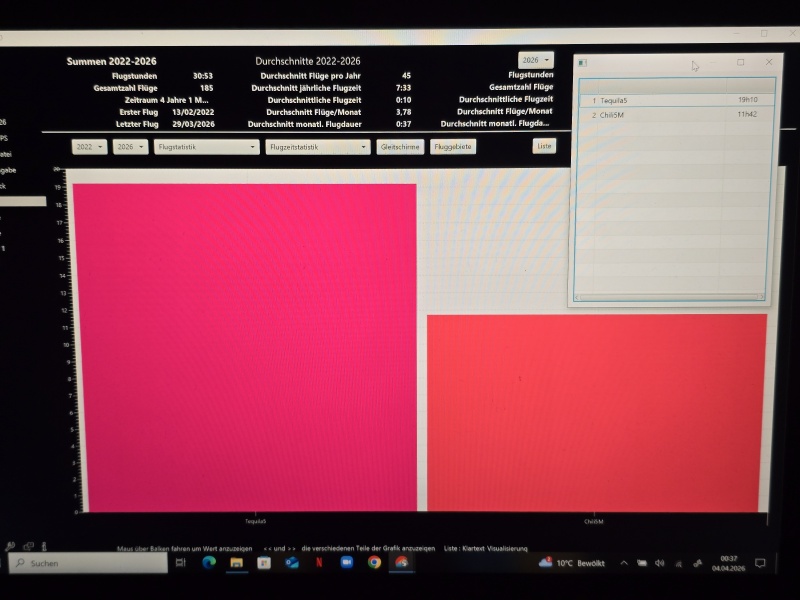Click the Gleitschirme button

[x=399, y=147]
